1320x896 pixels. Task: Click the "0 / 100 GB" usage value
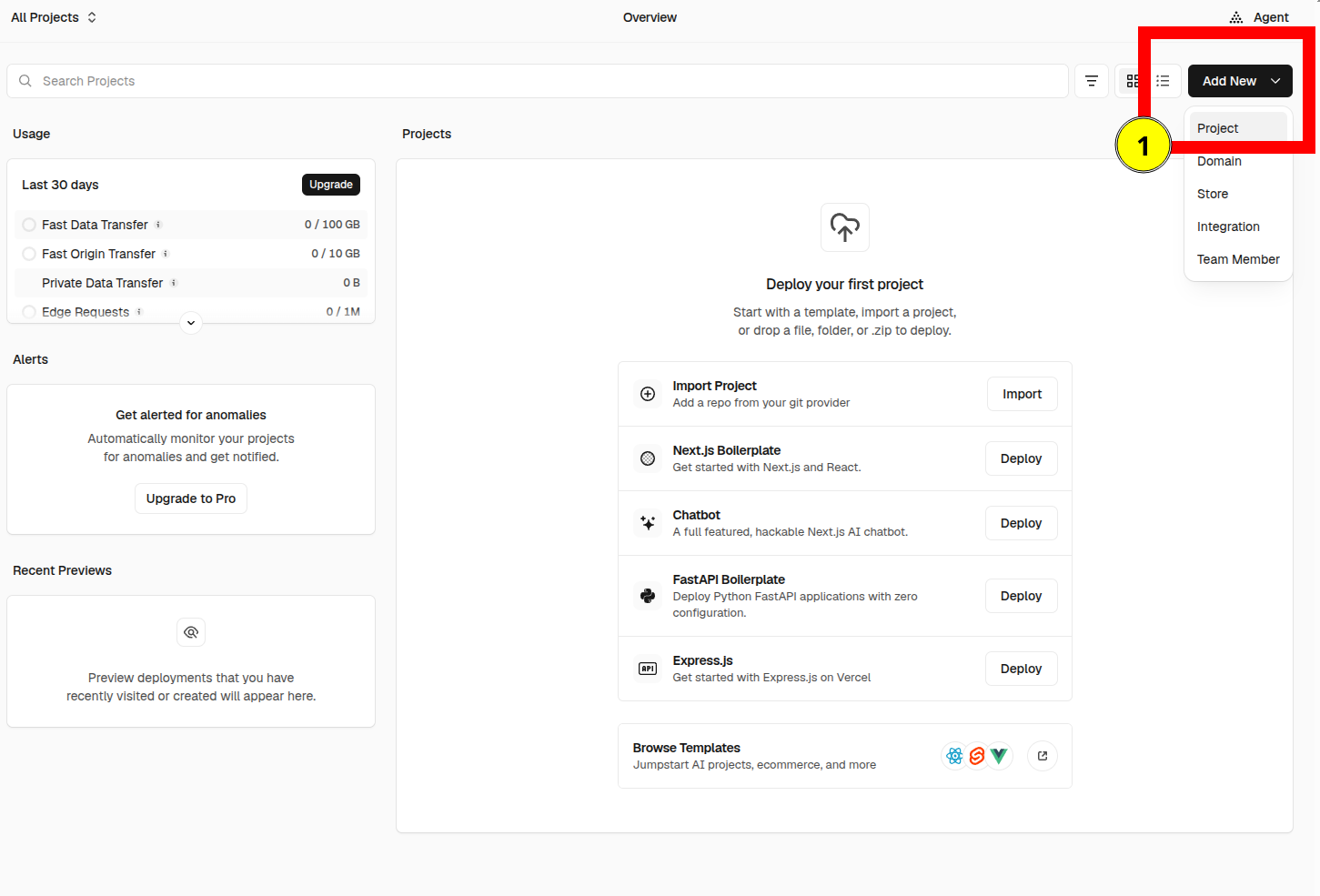click(x=332, y=225)
